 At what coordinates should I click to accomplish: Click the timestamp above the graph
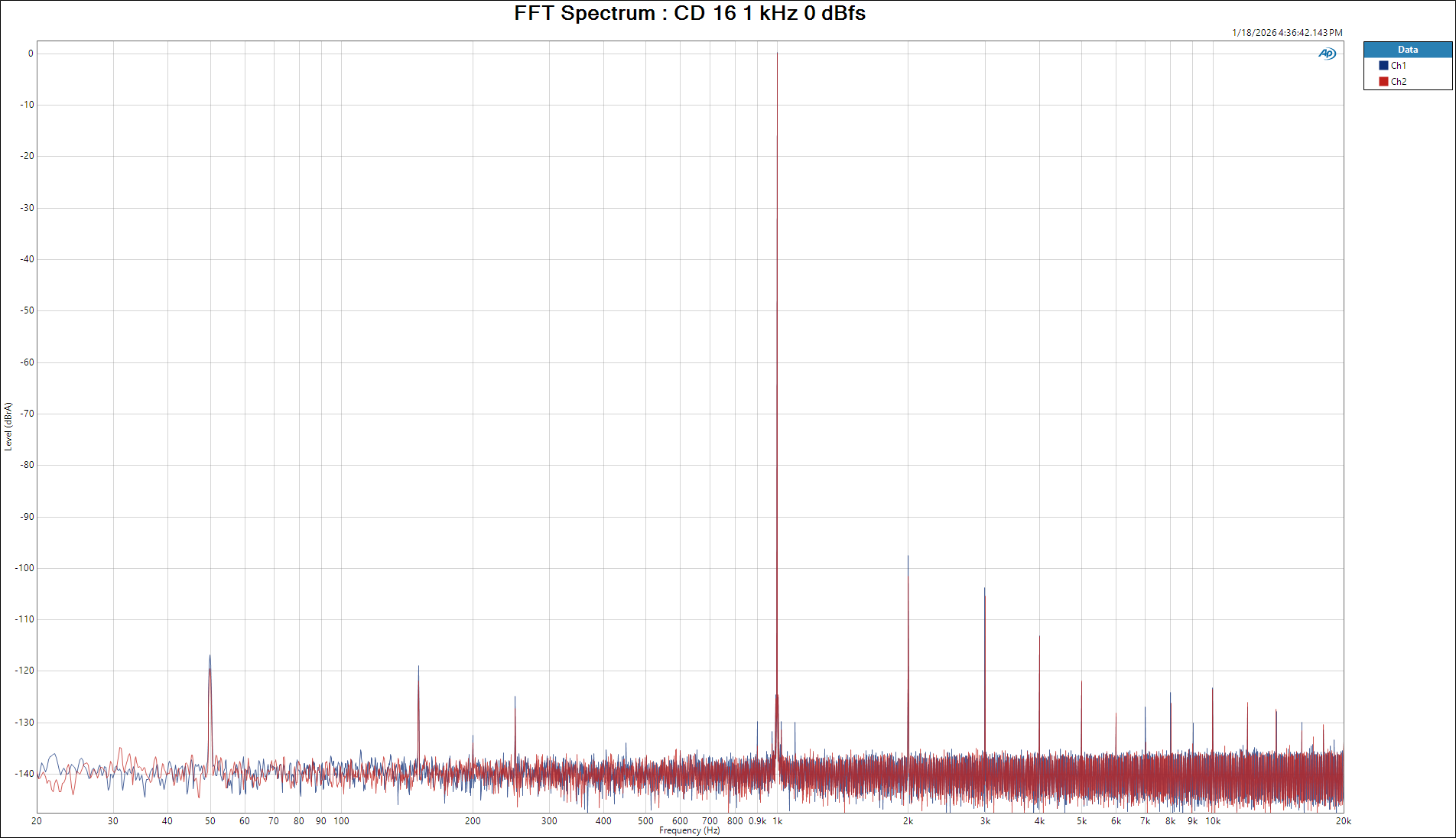click(1286, 33)
